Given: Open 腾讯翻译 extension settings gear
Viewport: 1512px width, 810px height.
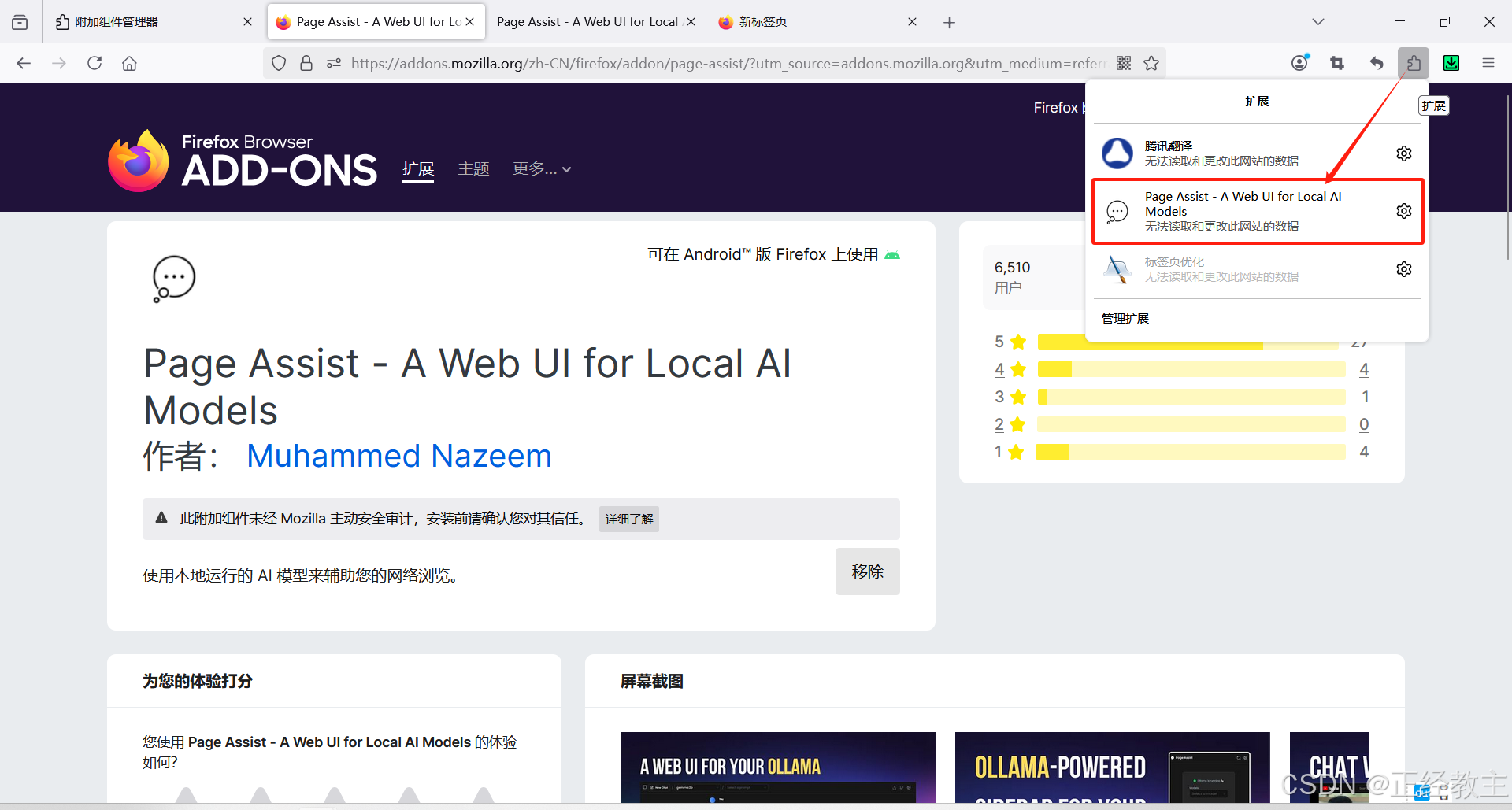Looking at the screenshot, I should coord(1404,153).
